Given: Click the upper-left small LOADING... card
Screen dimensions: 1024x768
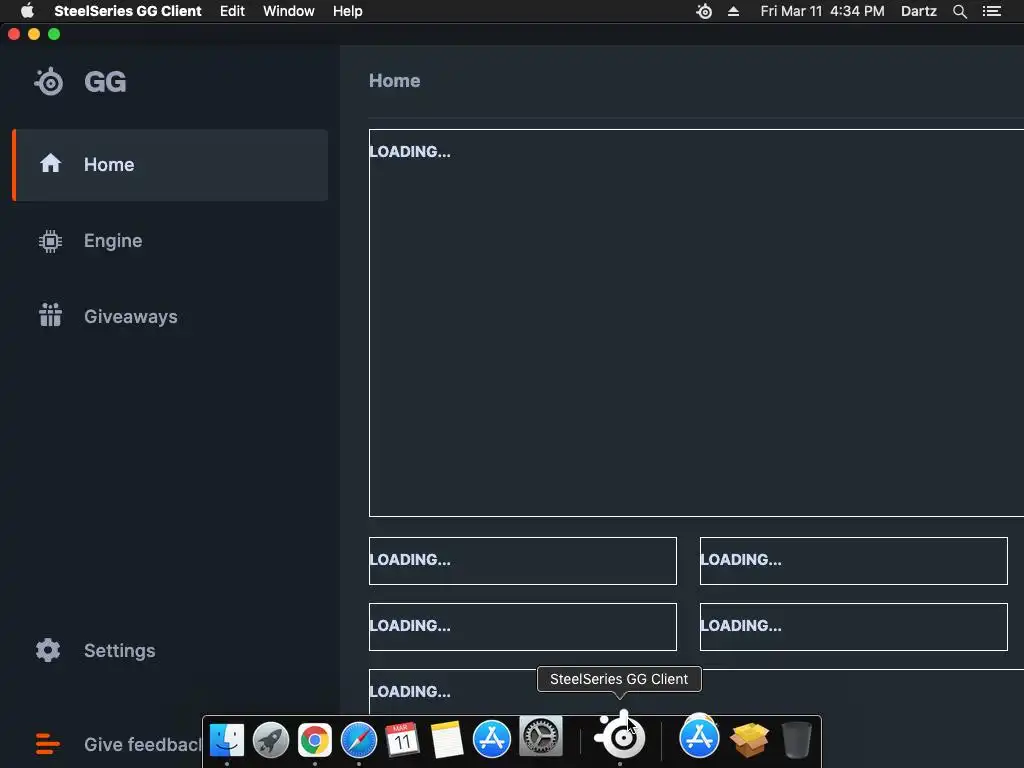Looking at the screenshot, I should click(522, 561).
